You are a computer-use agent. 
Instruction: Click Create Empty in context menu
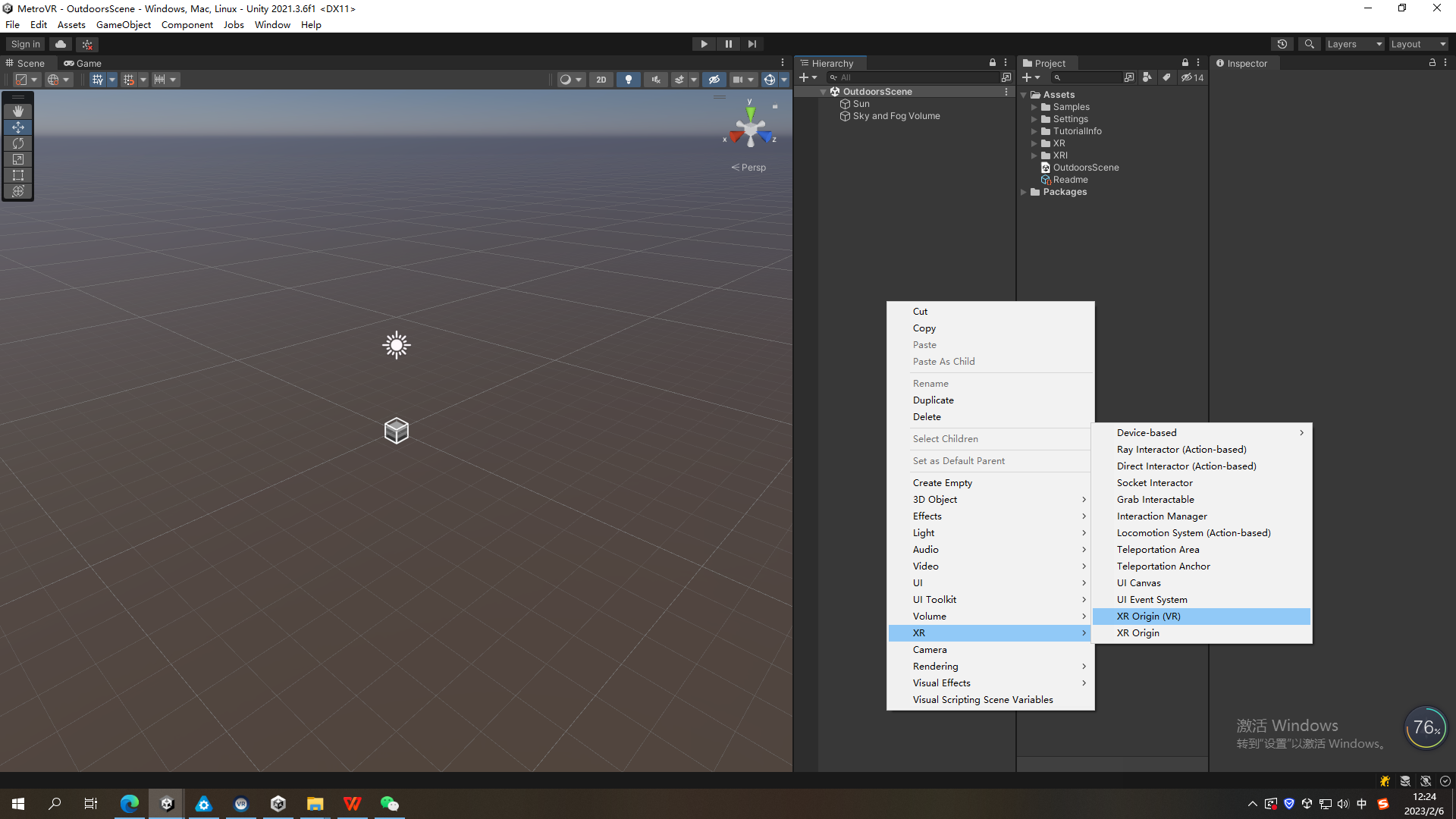(x=942, y=483)
